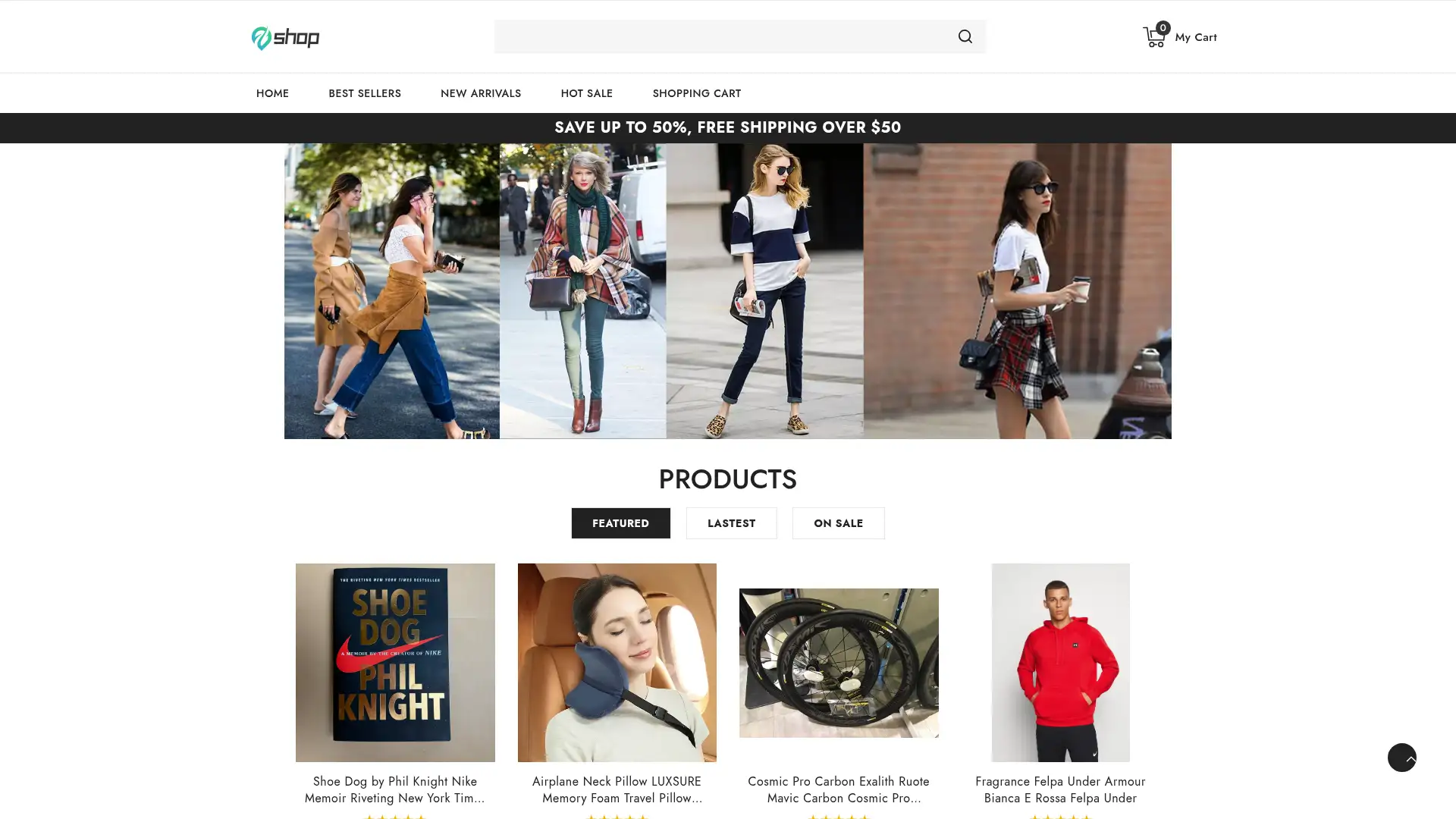View the Airplane Neck Pillow image
The height and width of the screenshot is (819, 1456).
[x=617, y=662]
